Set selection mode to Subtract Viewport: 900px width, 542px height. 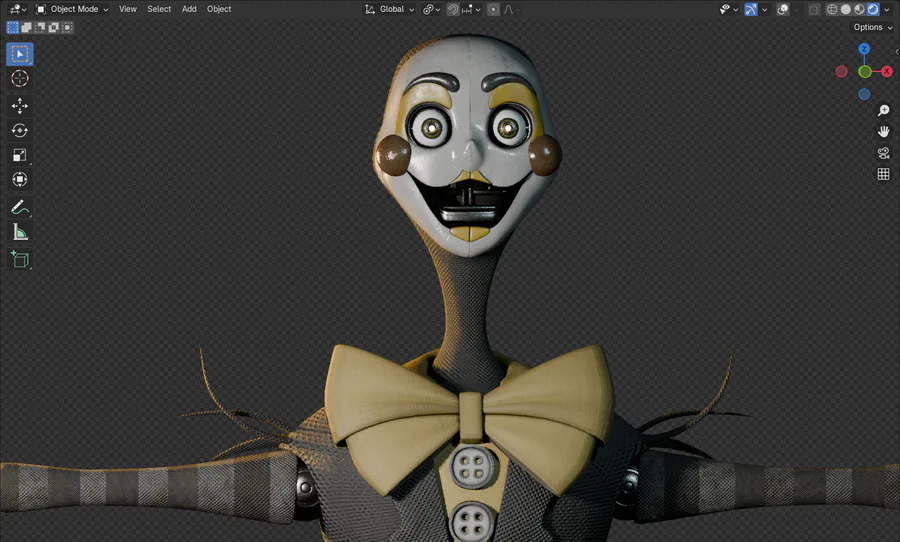pyautogui.click(x=40, y=27)
